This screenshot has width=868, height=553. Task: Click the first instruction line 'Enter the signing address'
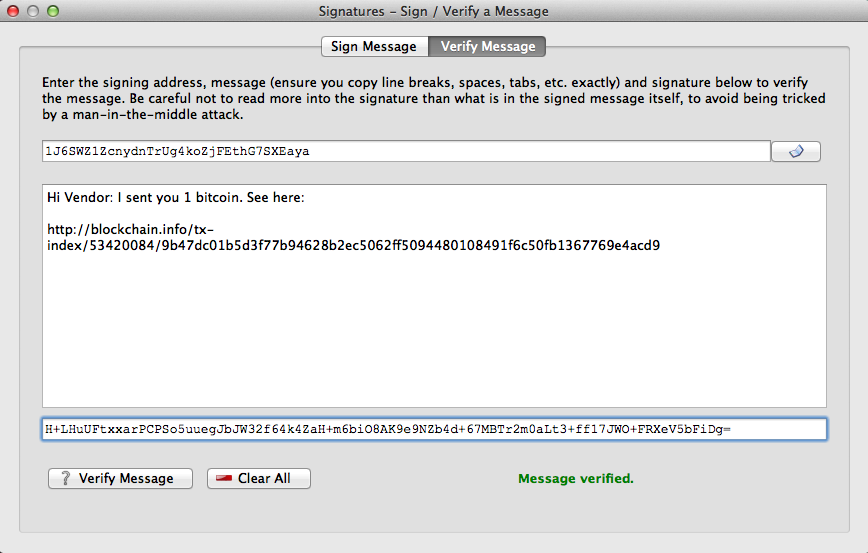(120, 81)
